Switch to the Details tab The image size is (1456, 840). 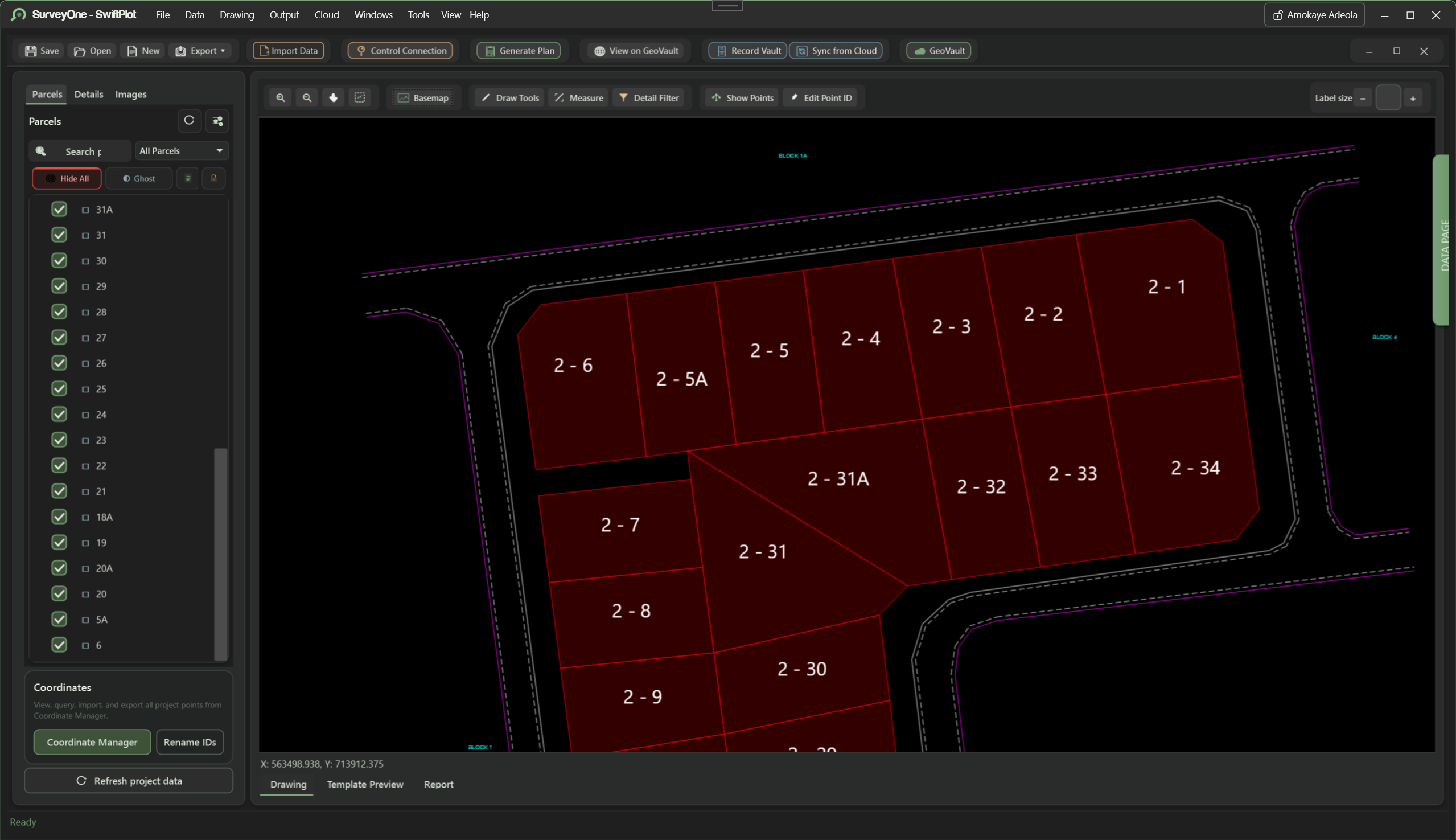coord(89,94)
